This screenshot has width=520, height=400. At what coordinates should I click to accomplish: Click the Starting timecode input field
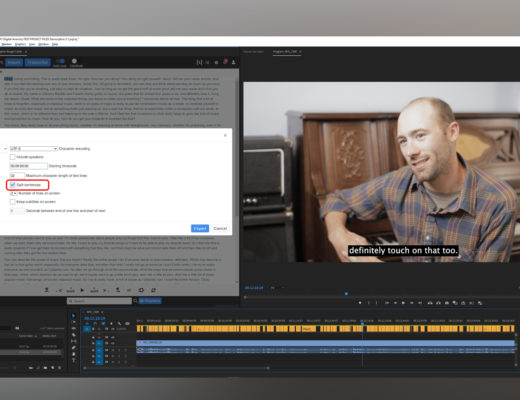29,166
